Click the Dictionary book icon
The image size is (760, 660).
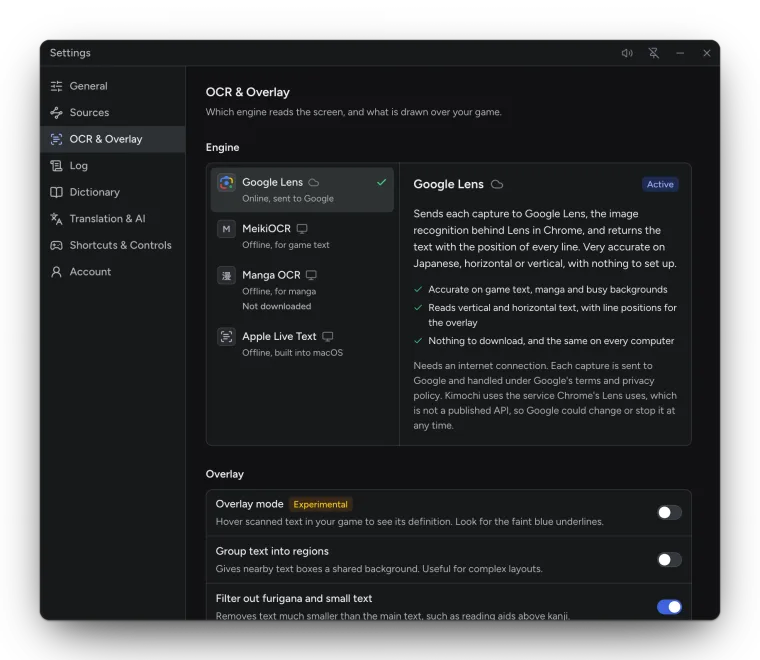tap(56, 192)
